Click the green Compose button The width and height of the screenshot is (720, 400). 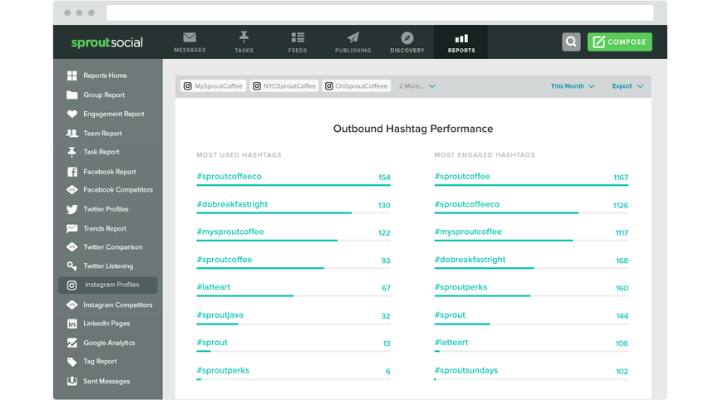point(619,42)
